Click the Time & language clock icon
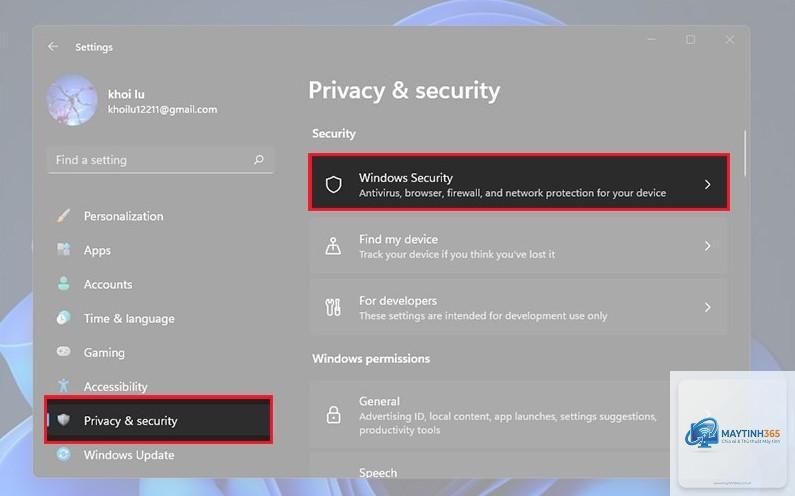This screenshot has width=795, height=496. [63, 318]
